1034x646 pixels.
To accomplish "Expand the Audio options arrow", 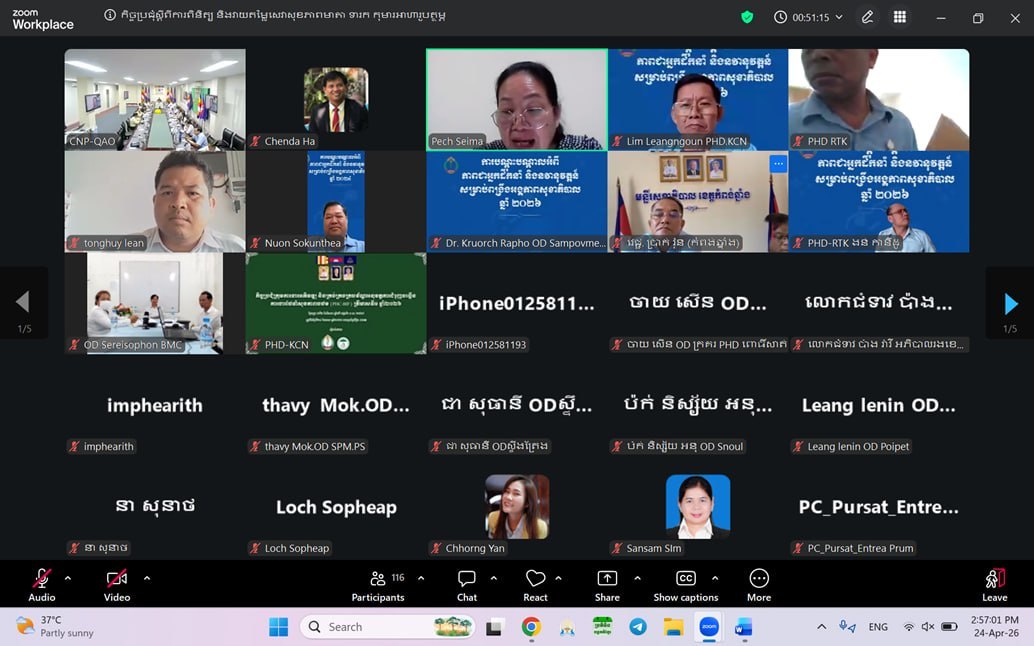I will [x=68, y=578].
